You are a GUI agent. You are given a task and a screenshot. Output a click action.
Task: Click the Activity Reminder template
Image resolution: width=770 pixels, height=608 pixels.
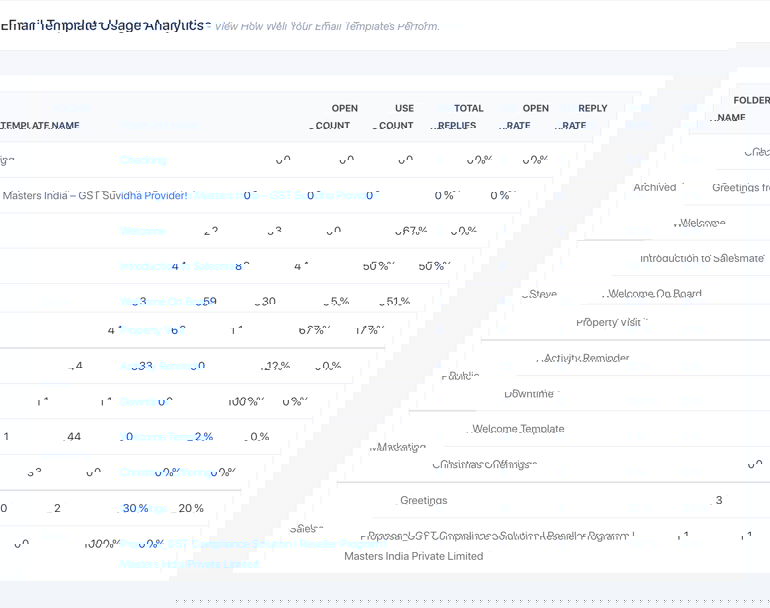(x=585, y=358)
